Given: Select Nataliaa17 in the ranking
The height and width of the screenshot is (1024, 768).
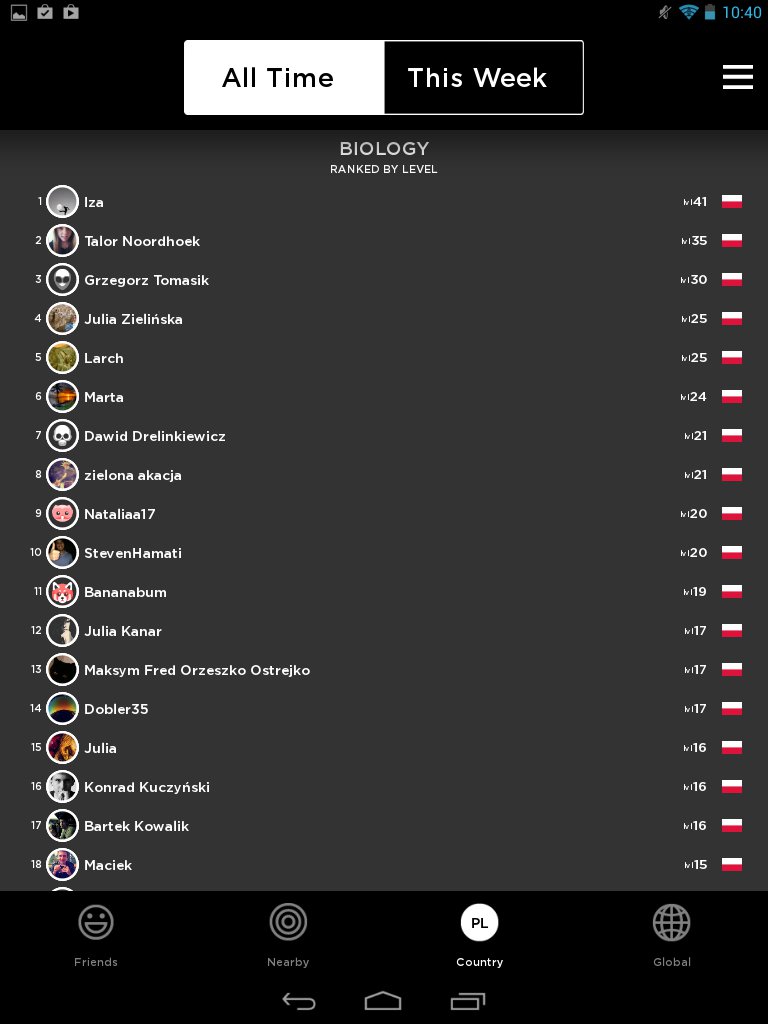Looking at the screenshot, I should click(120, 514).
